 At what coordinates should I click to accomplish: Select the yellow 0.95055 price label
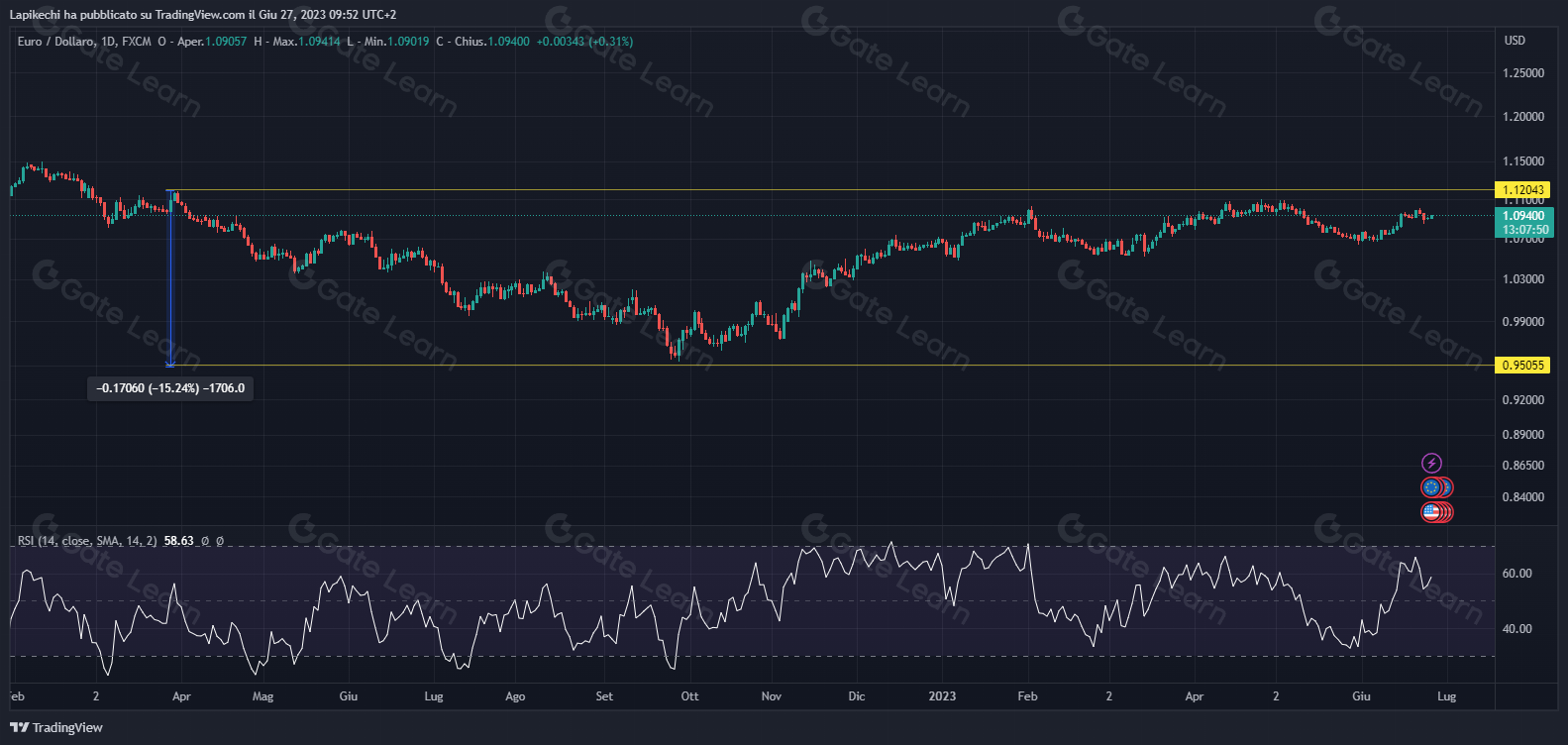(x=1522, y=365)
